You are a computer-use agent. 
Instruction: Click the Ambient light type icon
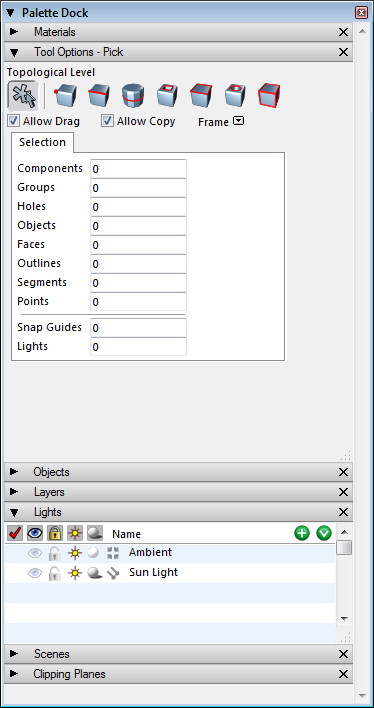[x=113, y=552]
